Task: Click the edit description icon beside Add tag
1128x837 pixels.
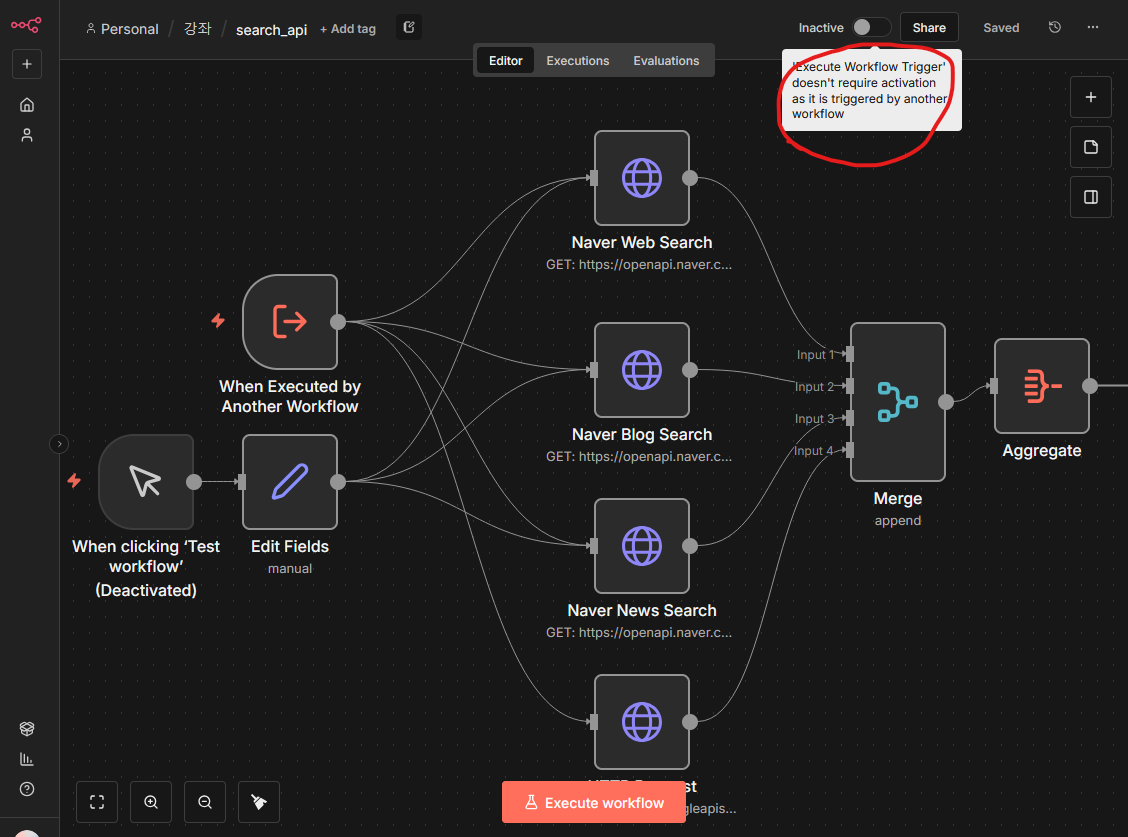Action: (x=409, y=27)
